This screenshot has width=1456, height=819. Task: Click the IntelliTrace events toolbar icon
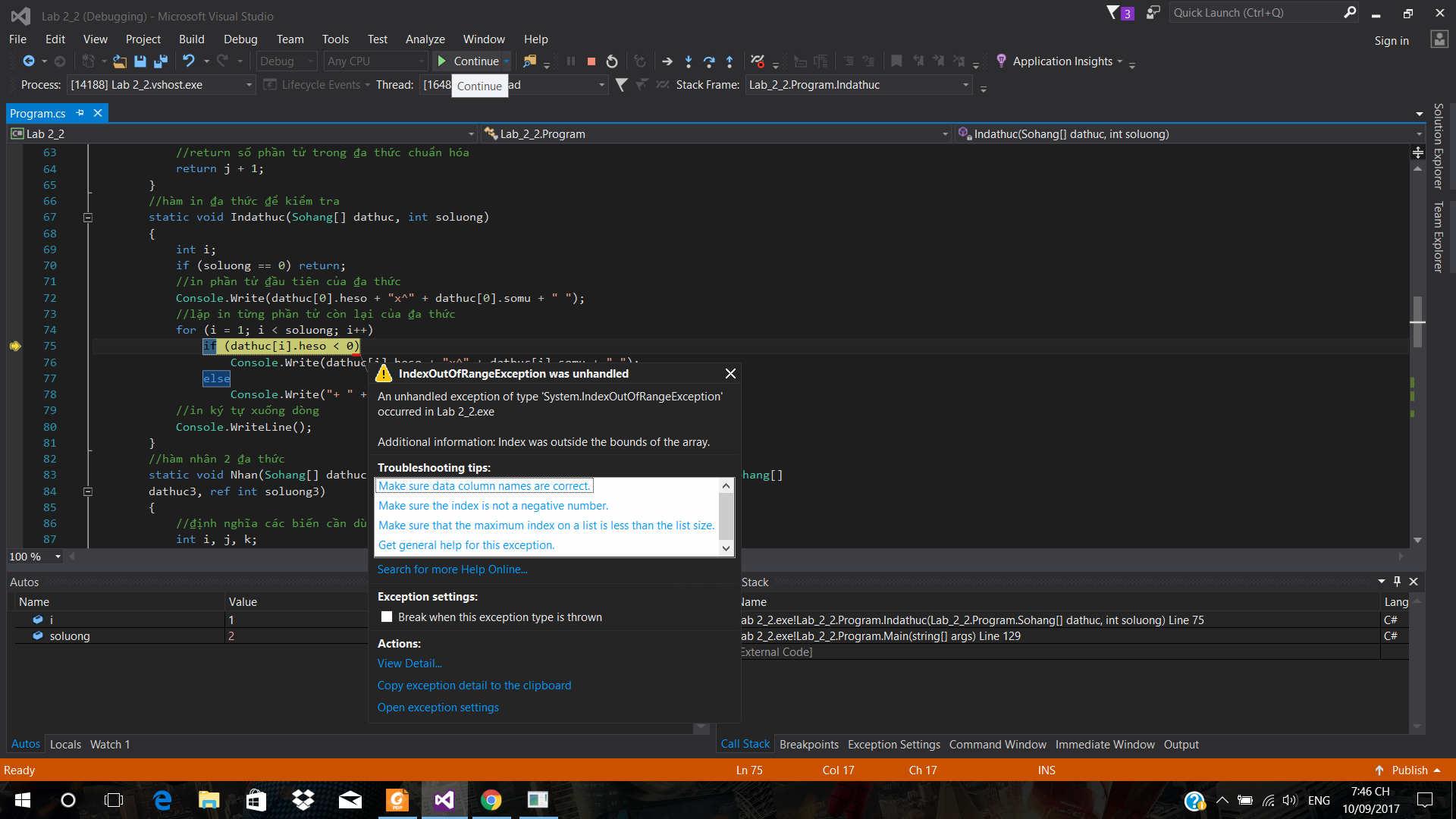click(x=758, y=61)
